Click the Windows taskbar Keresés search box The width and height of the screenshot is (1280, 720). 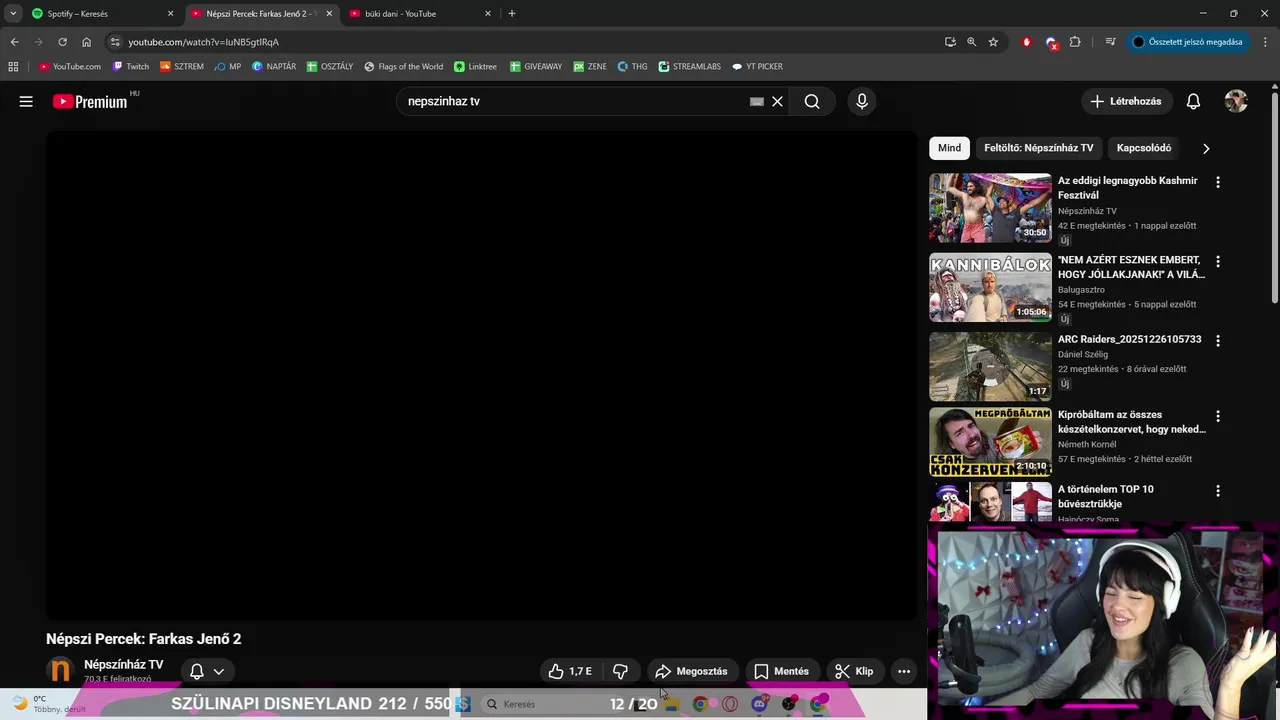tap(540, 704)
